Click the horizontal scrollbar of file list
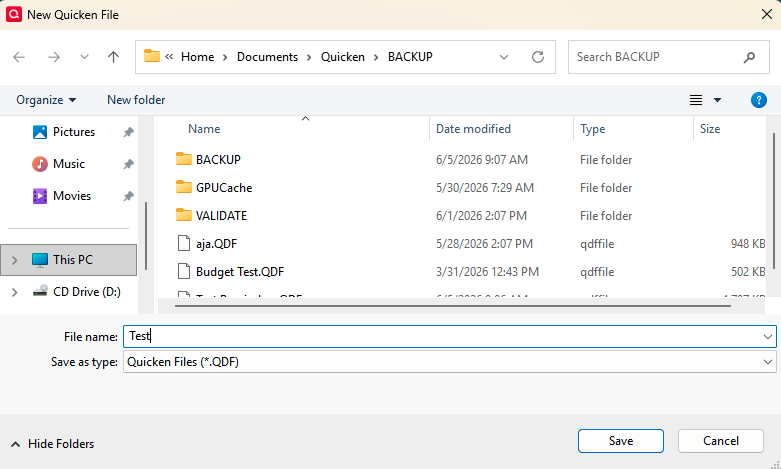This screenshot has height=469, width=781. 453,306
